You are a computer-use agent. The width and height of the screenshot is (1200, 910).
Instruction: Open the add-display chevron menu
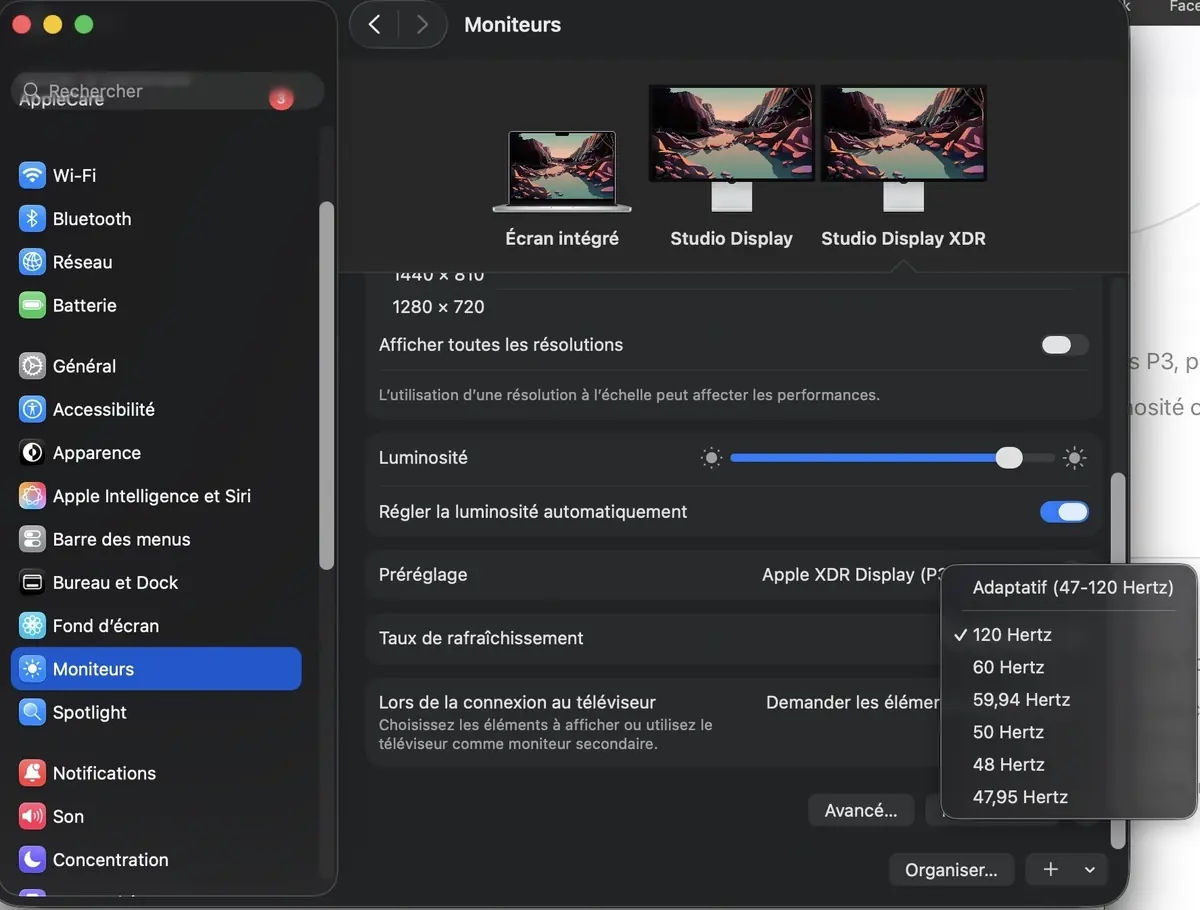point(1089,869)
